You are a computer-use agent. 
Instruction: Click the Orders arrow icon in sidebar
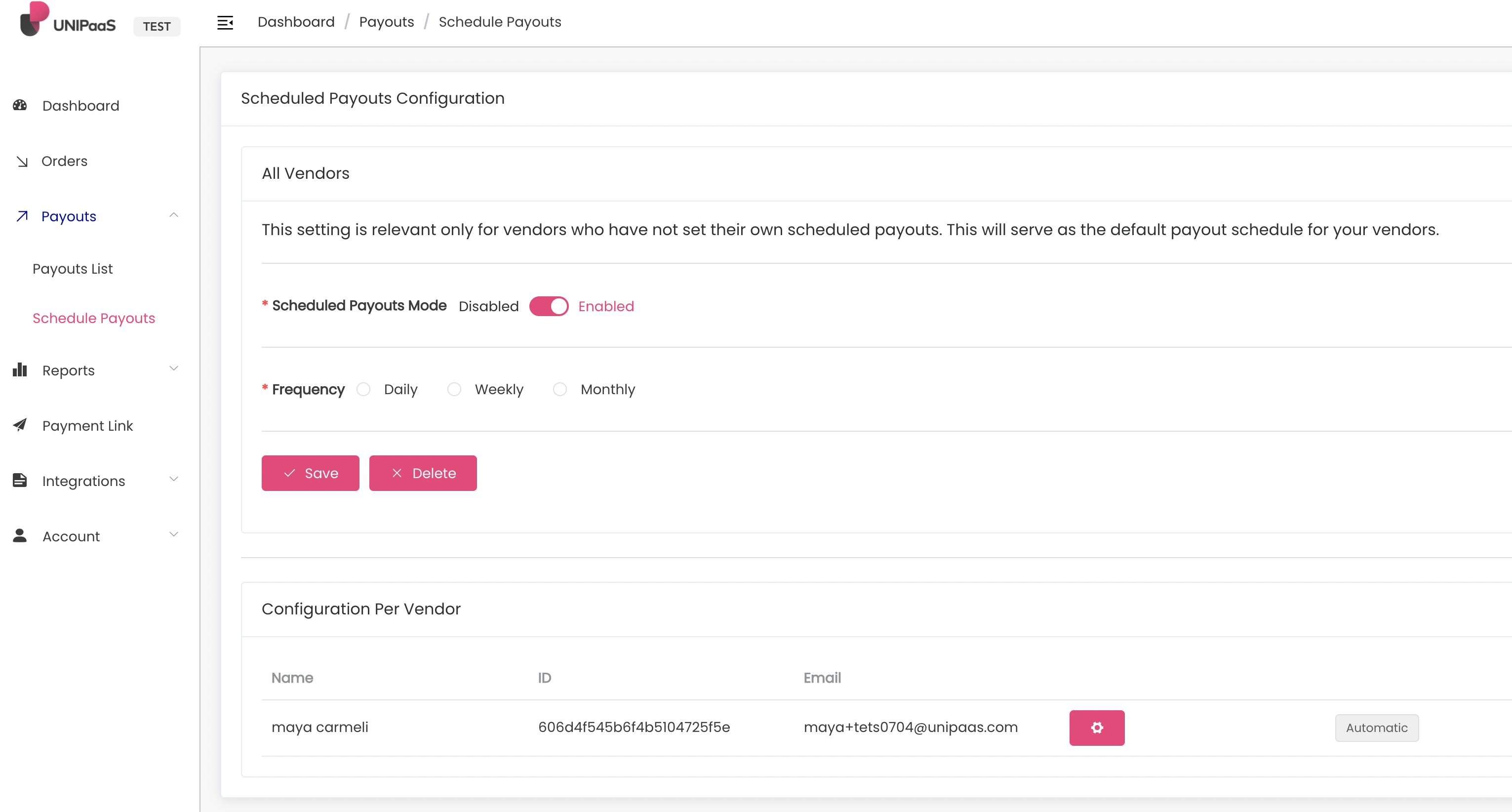22,162
